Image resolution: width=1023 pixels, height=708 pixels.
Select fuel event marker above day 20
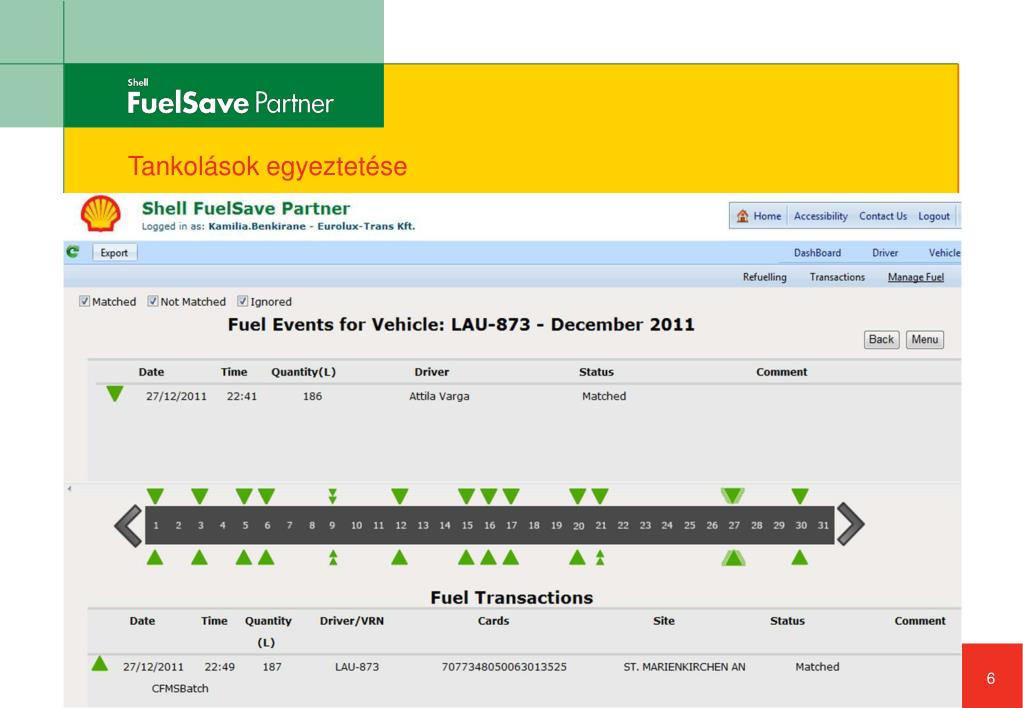[x=577, y=496]
